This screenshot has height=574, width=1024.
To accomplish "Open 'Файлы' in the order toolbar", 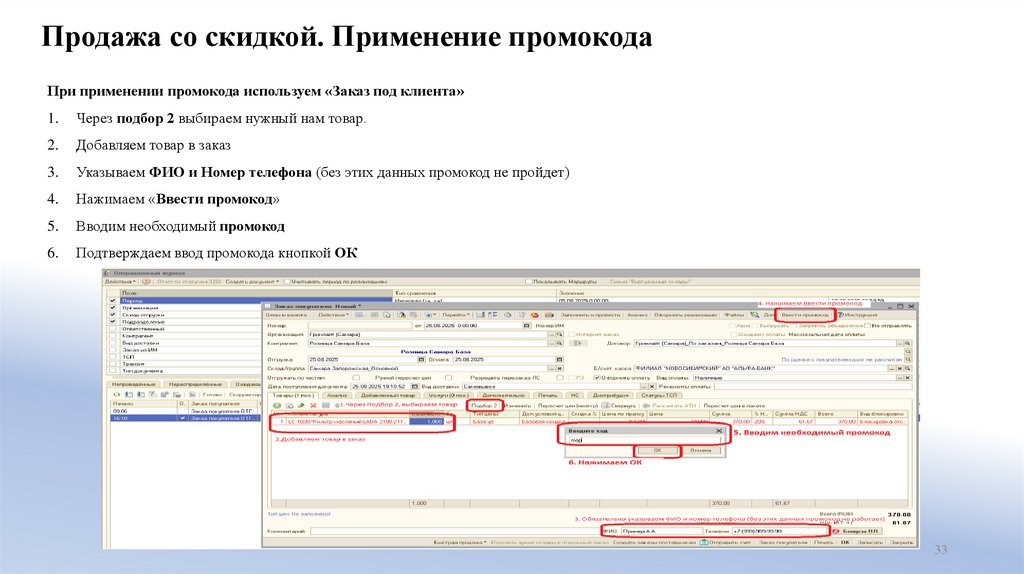I will (x=734, y=315).
